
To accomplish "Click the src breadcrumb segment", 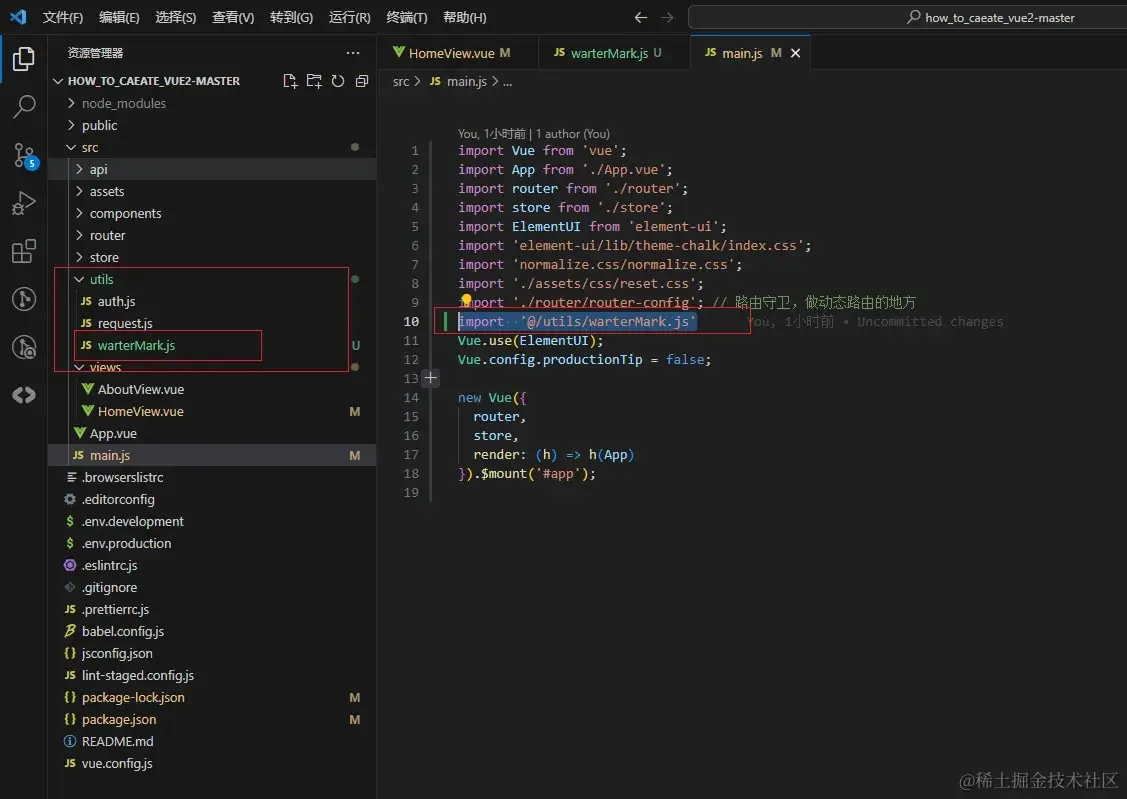I will (400, 82).
